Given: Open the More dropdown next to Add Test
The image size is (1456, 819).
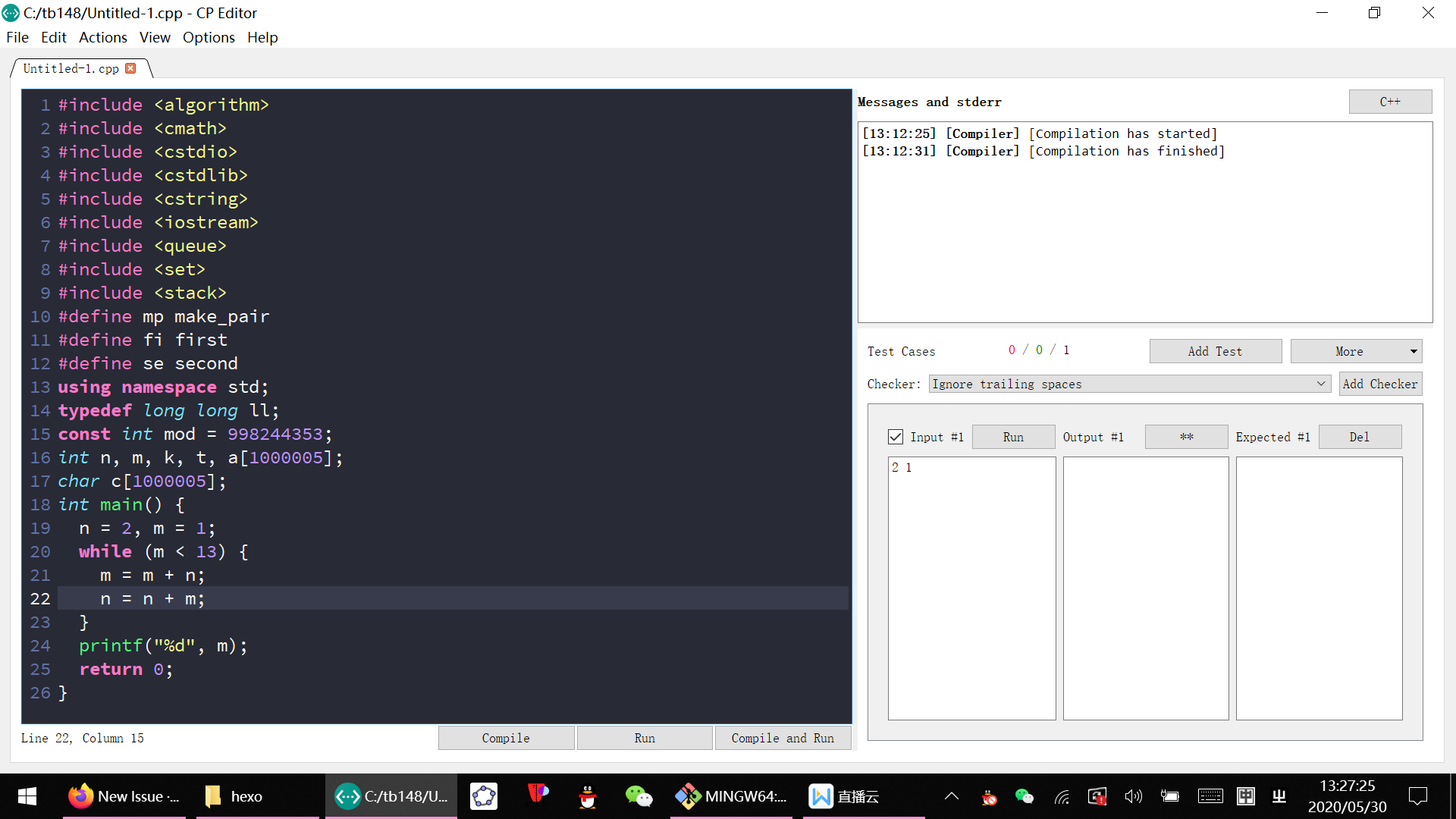Looking at the screenshot, I should click(x=1356, y=350).
